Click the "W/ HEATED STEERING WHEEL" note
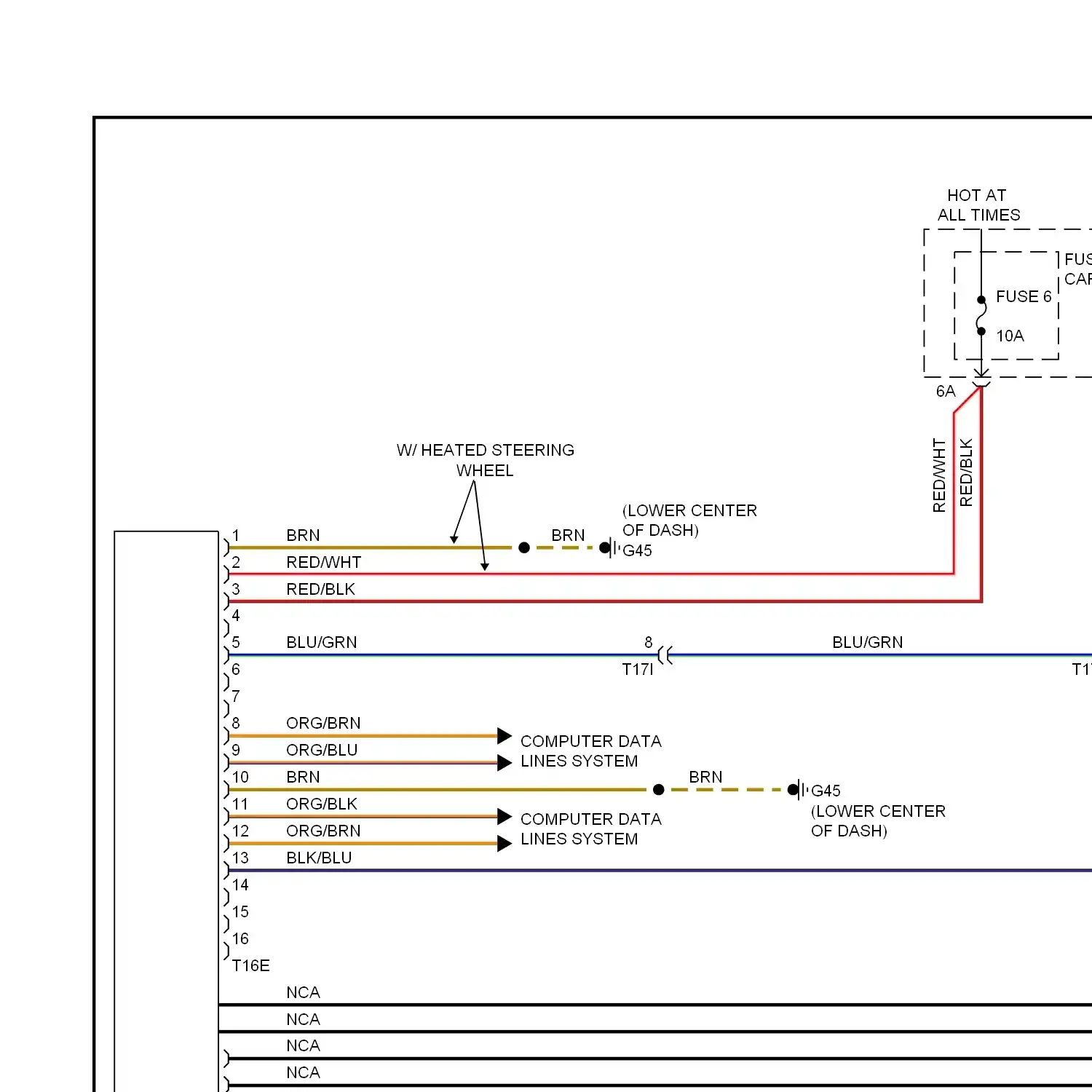1092x1092 pixels. (x=486, y=460)
